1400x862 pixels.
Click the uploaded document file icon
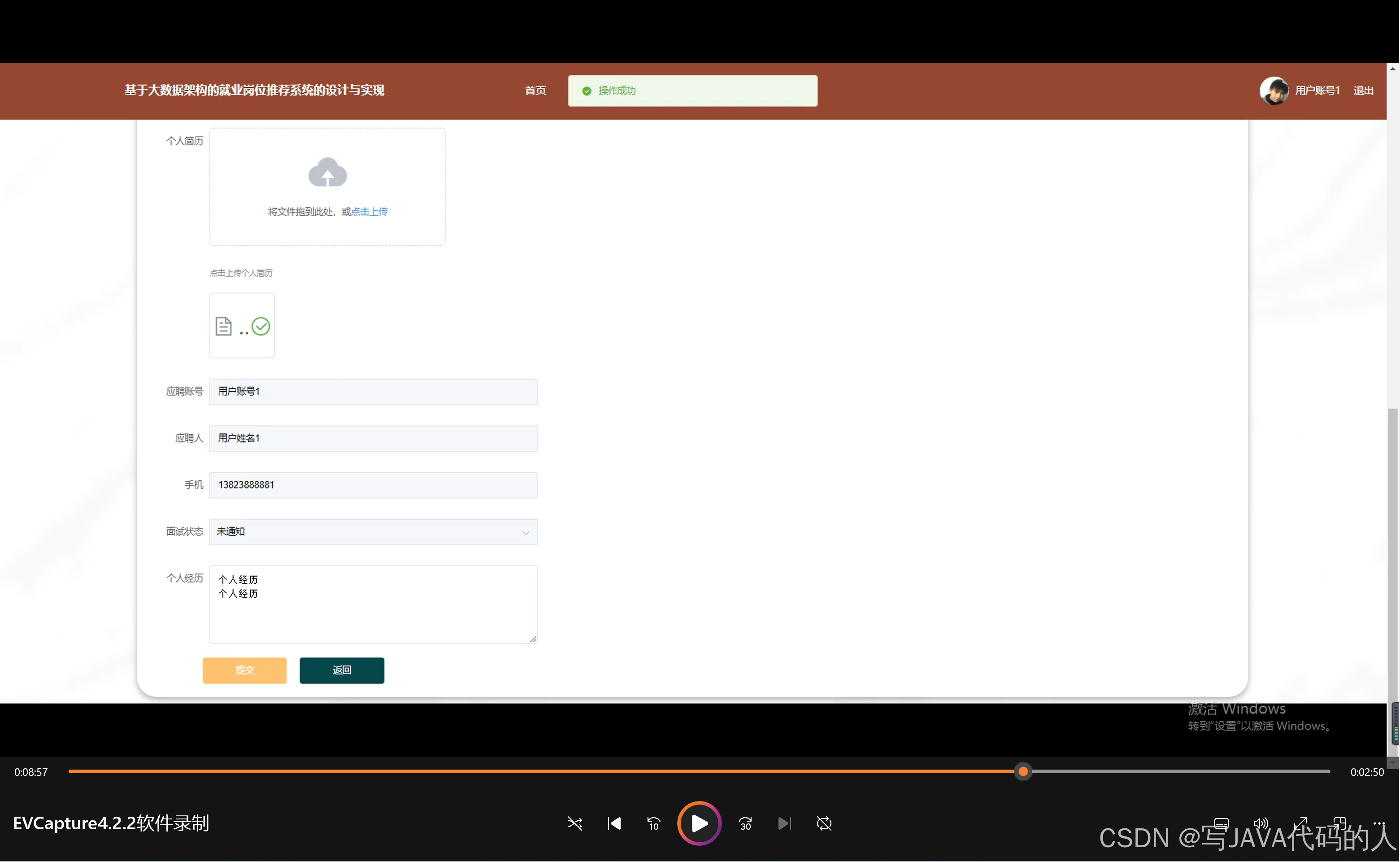(x=223, y=326)
